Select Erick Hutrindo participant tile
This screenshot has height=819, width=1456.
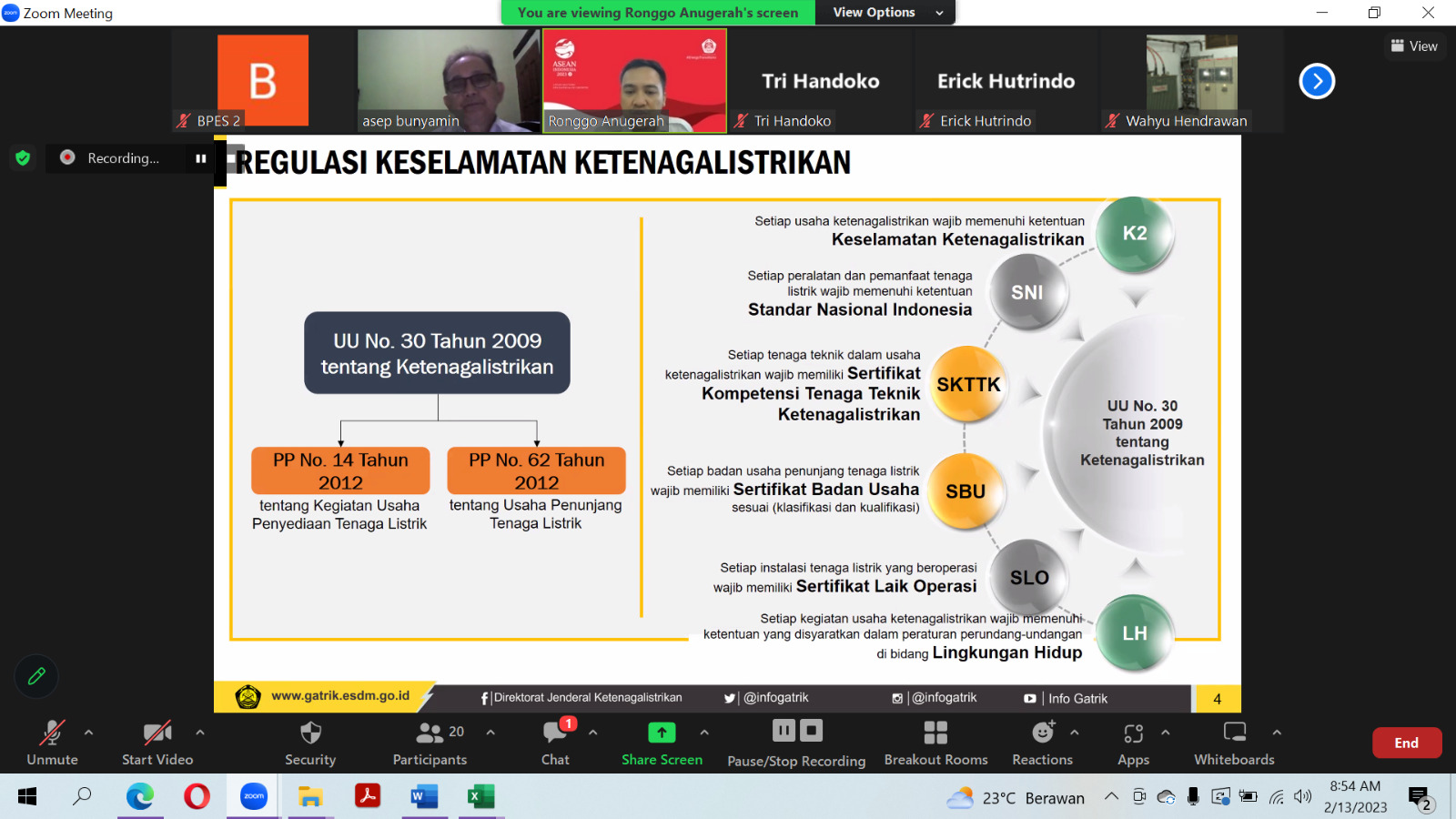[x=1006, y=81]
